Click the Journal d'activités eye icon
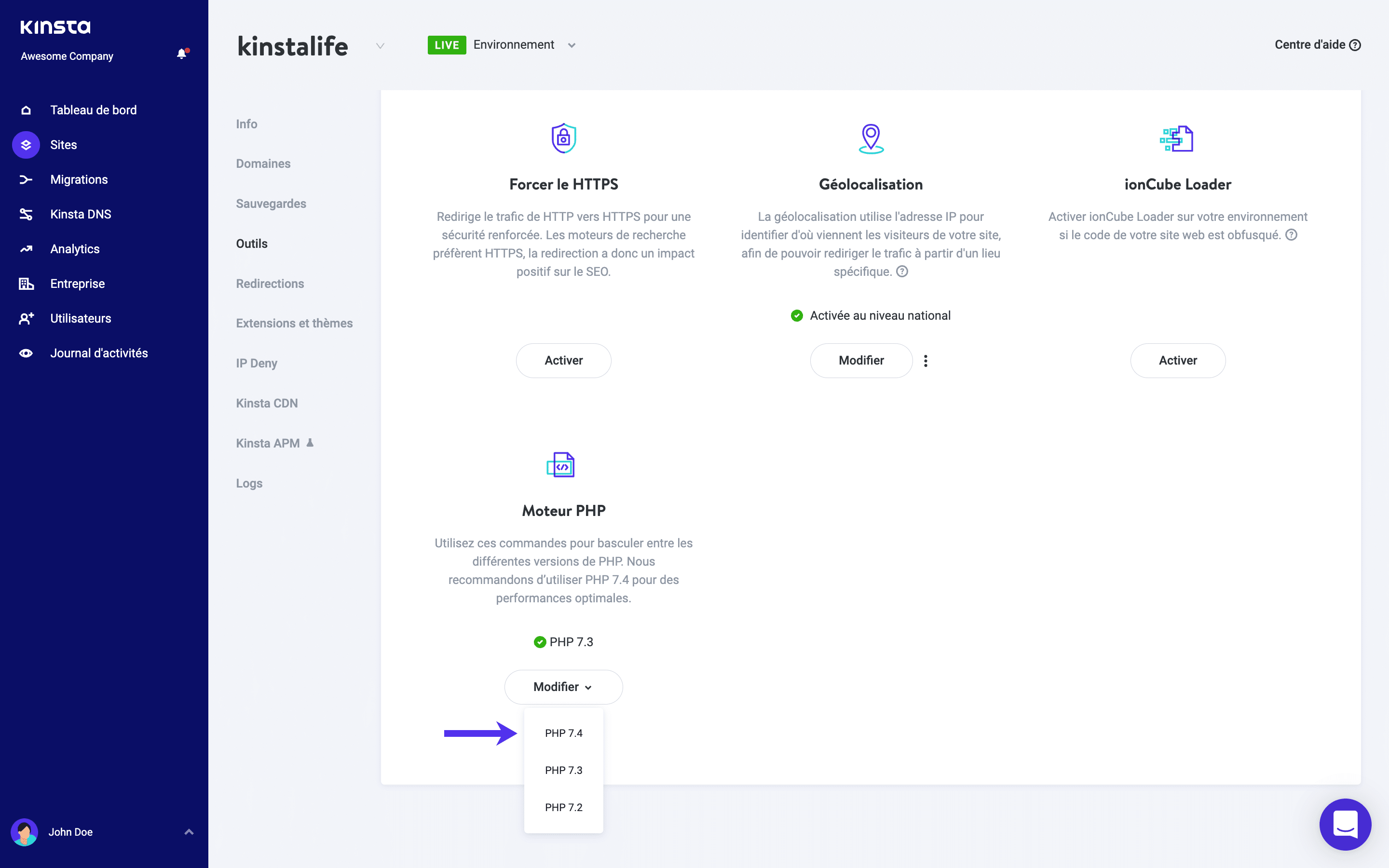This screenshot has height=868, width=1389. point(26,353)
